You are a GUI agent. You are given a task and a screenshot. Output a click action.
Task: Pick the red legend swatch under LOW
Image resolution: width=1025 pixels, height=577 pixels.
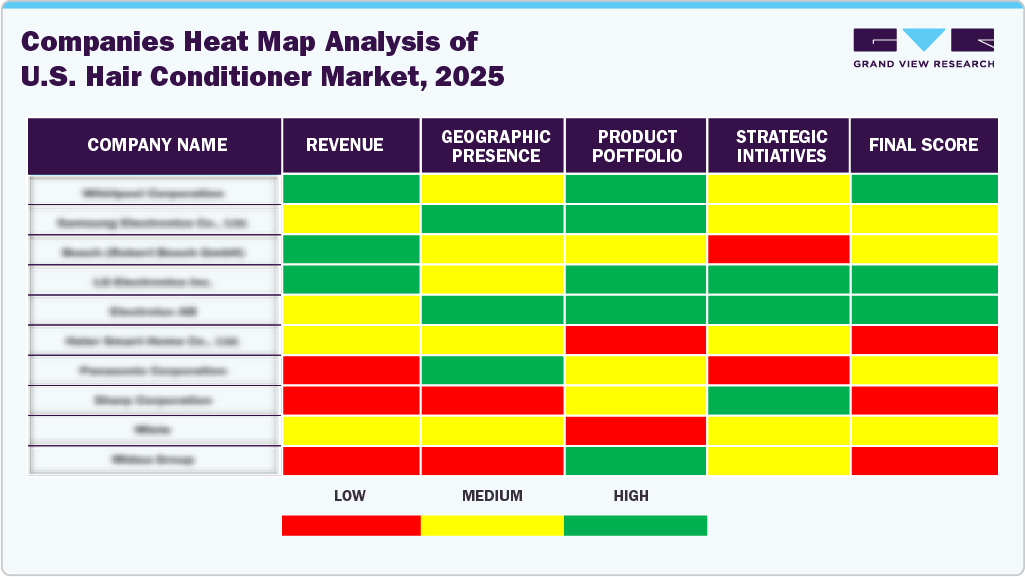(x=351, y=525)
